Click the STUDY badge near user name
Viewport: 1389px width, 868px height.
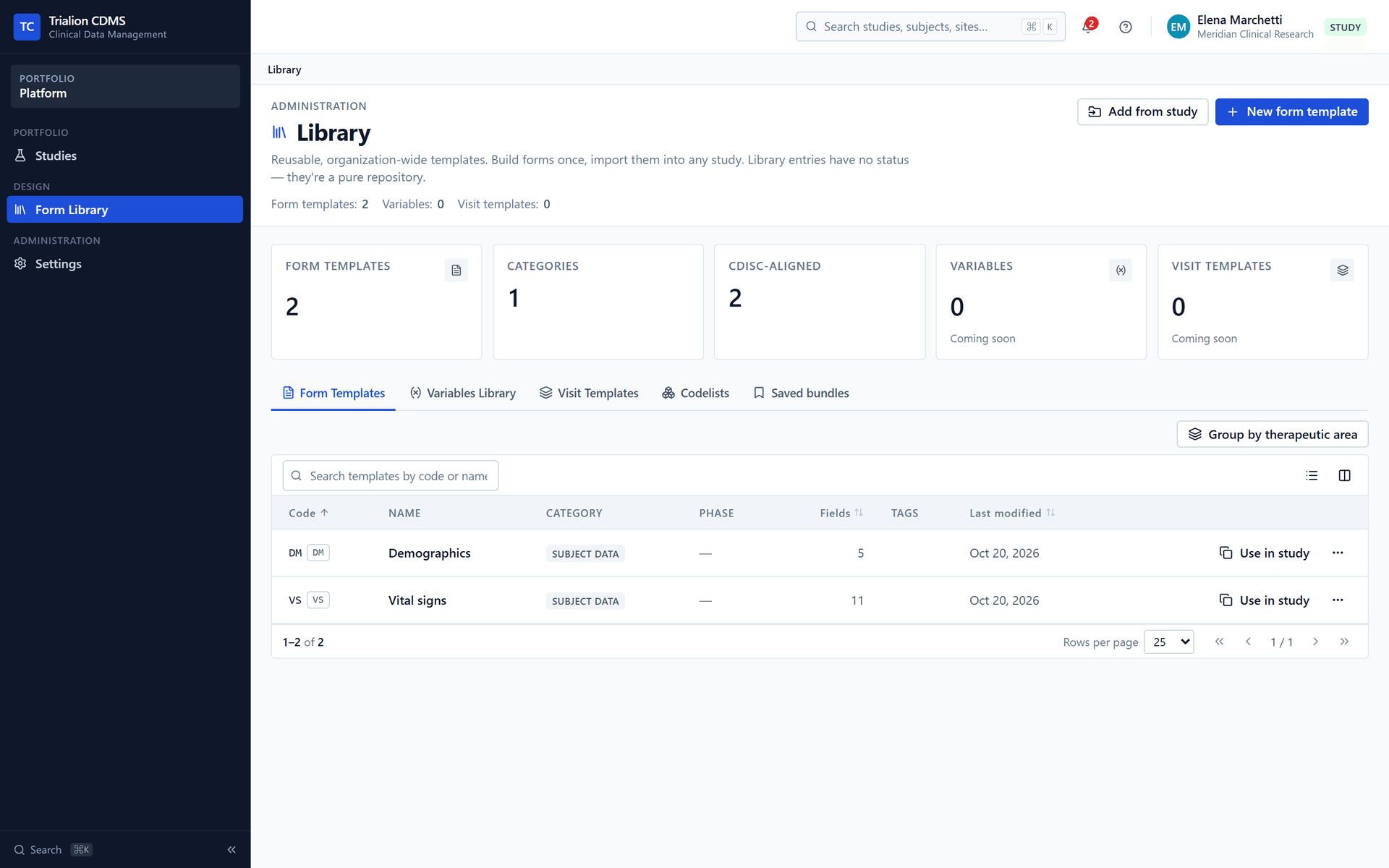1345,27
